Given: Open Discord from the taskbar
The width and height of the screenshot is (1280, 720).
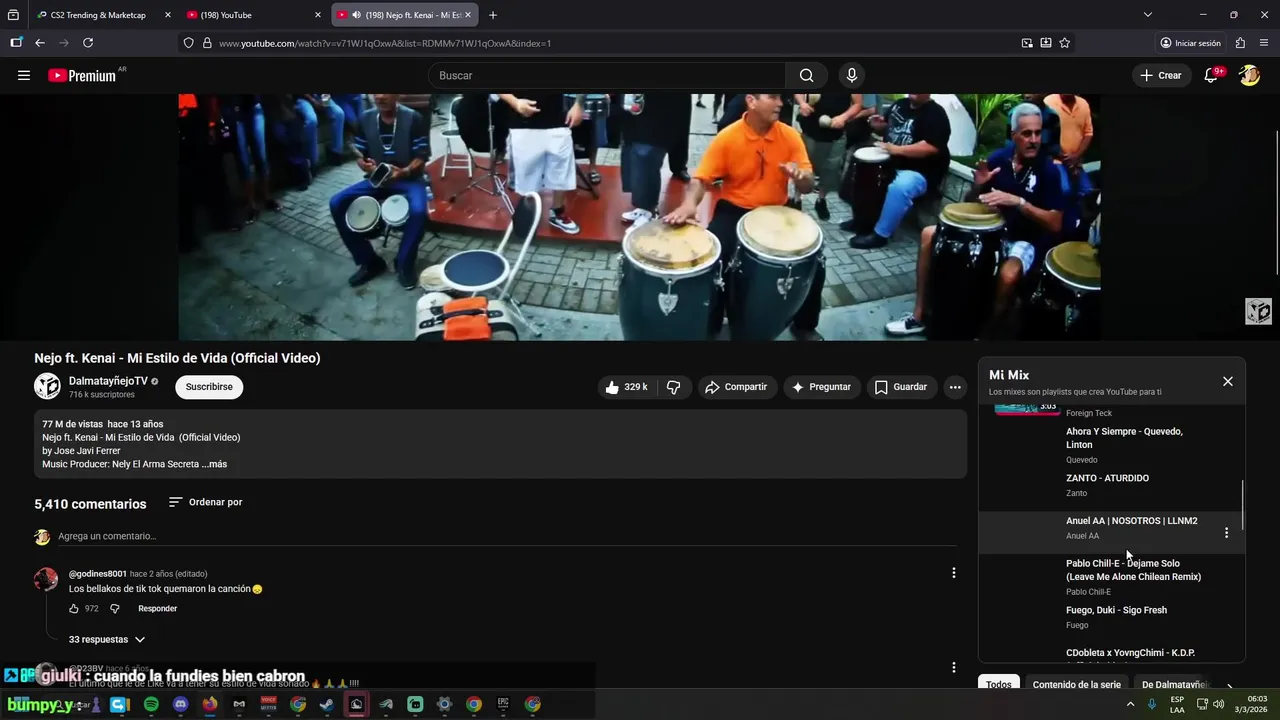Looking at the screenshot, I should [180, 704].
